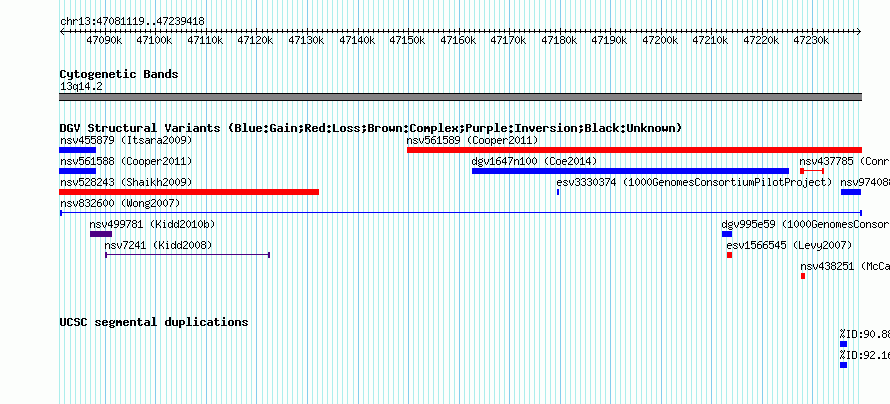Click the thin blue nsv832600 span line

461,213
